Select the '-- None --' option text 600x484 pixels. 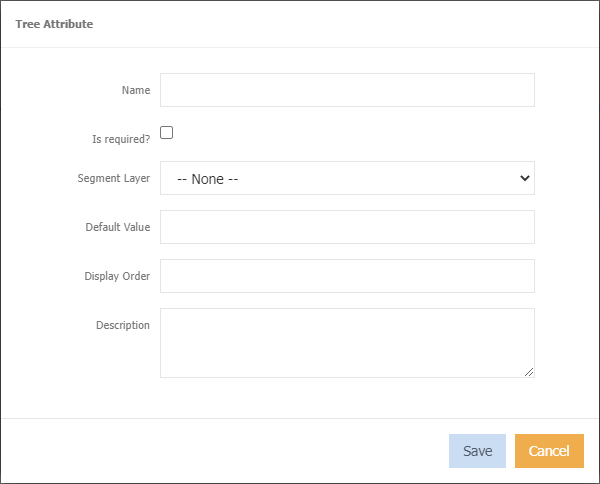pos(207,179)
